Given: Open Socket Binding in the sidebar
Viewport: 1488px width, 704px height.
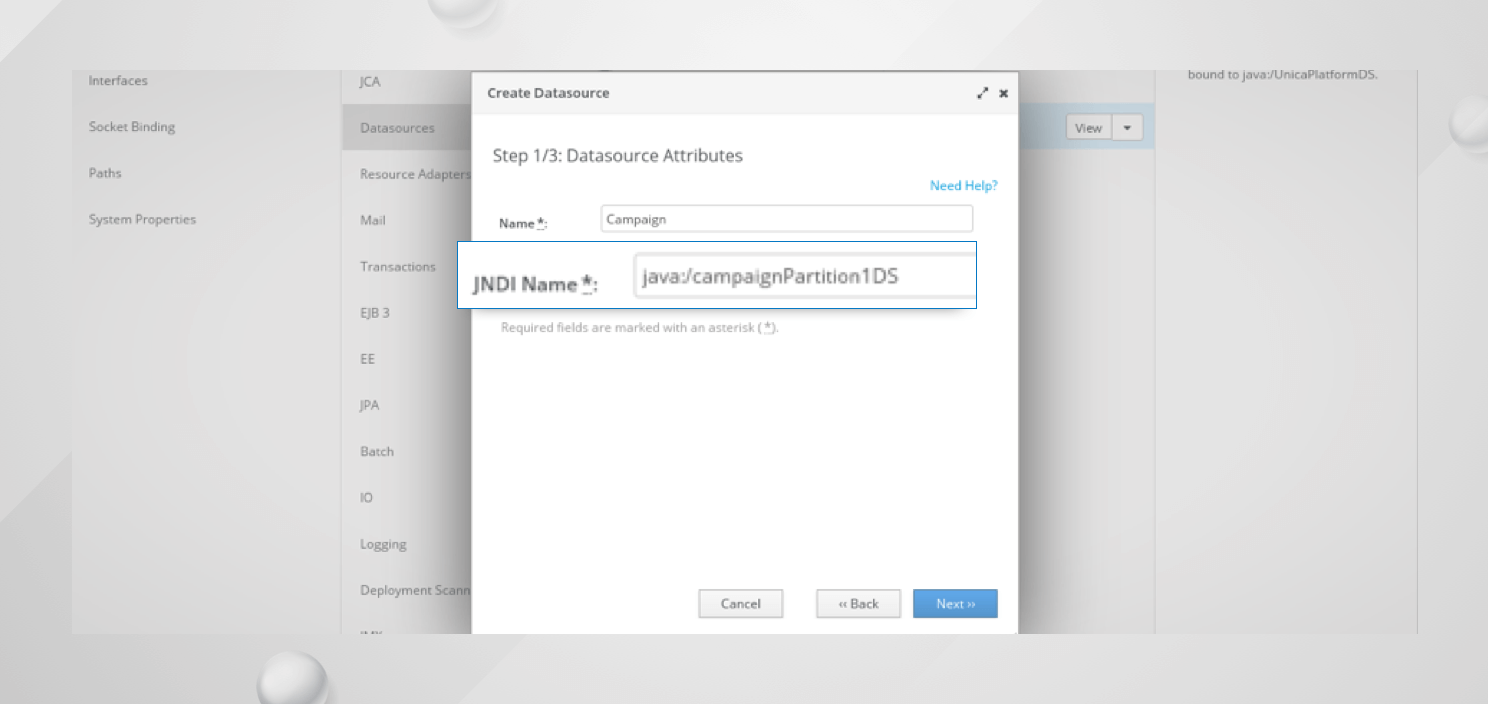Looking at the screenshot, I should coord(132,127).
